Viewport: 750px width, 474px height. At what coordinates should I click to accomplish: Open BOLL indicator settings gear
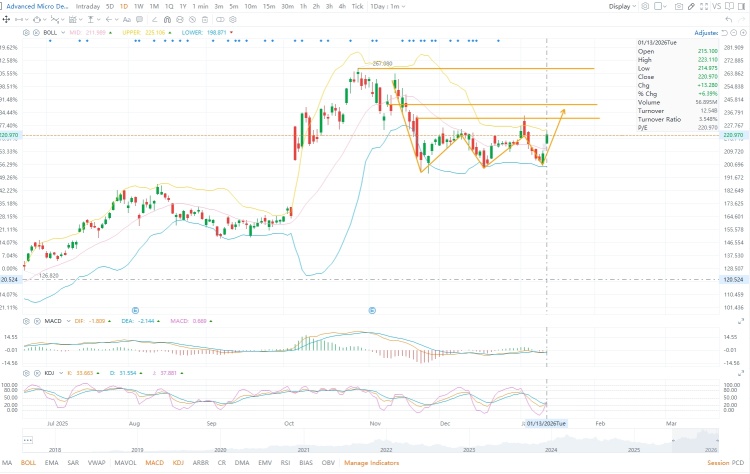coord(26,33)
